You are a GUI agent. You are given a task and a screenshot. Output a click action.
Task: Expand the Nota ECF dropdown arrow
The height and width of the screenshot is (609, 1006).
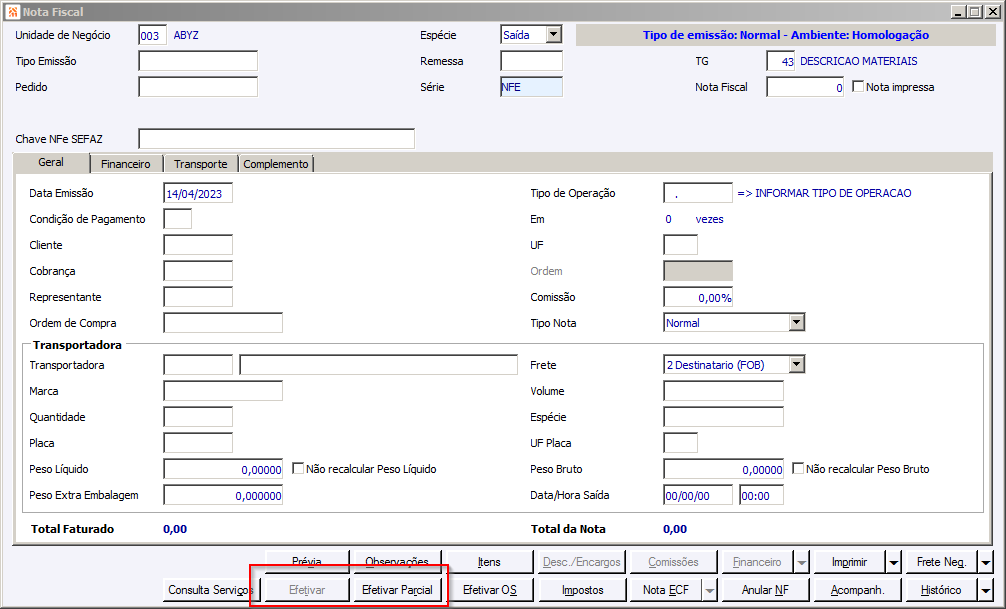pyautogui.click(x=709, y=590)
